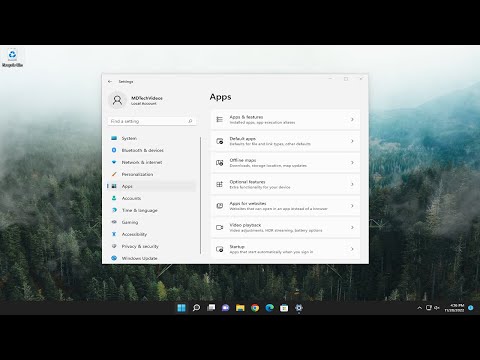Open the network and volume tray icons

[433, 308]
